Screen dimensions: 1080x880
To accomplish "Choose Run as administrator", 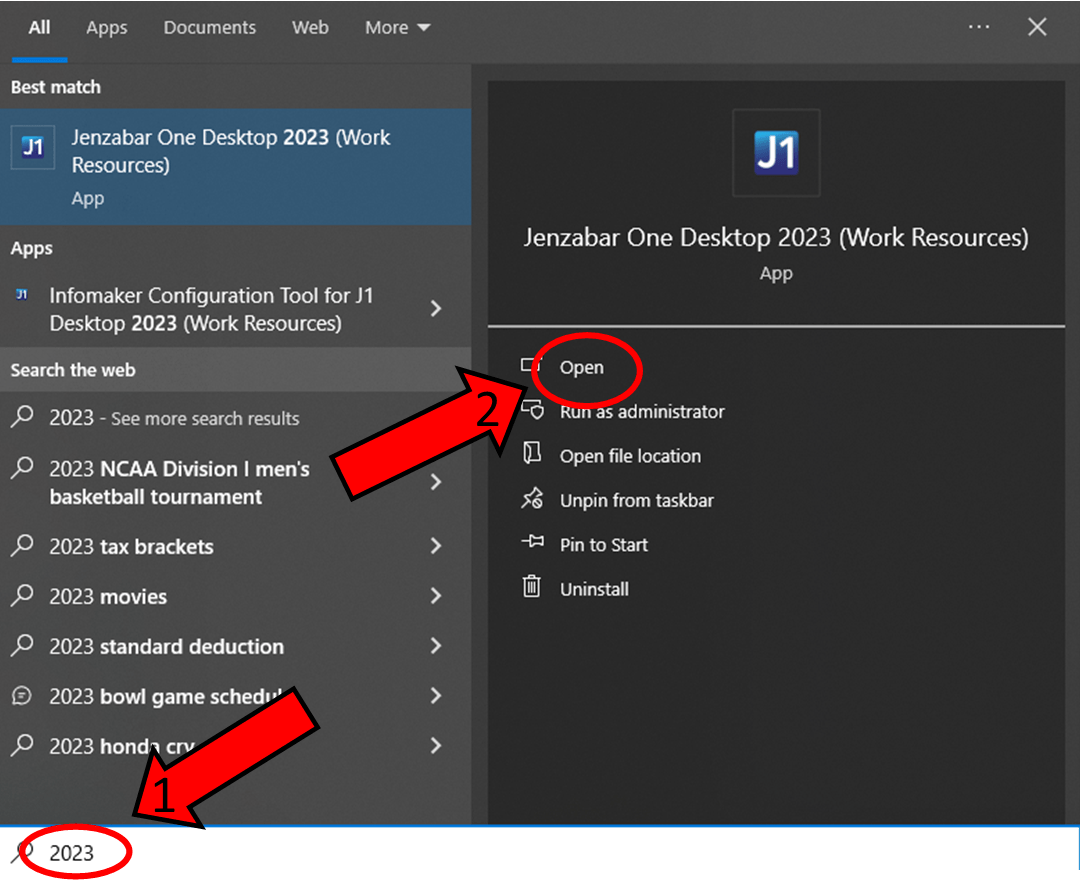I will [642, 412].
